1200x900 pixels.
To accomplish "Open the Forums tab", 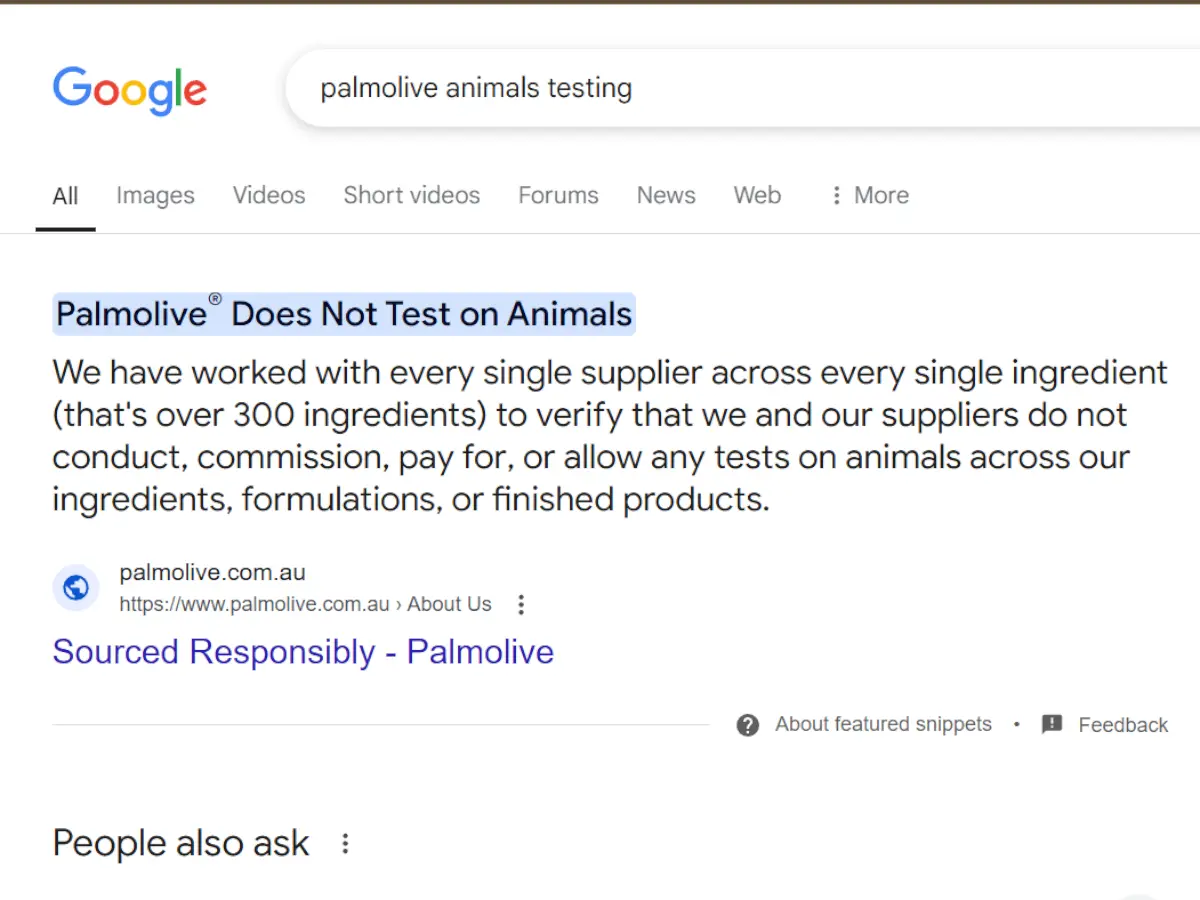I will [558, 195].
